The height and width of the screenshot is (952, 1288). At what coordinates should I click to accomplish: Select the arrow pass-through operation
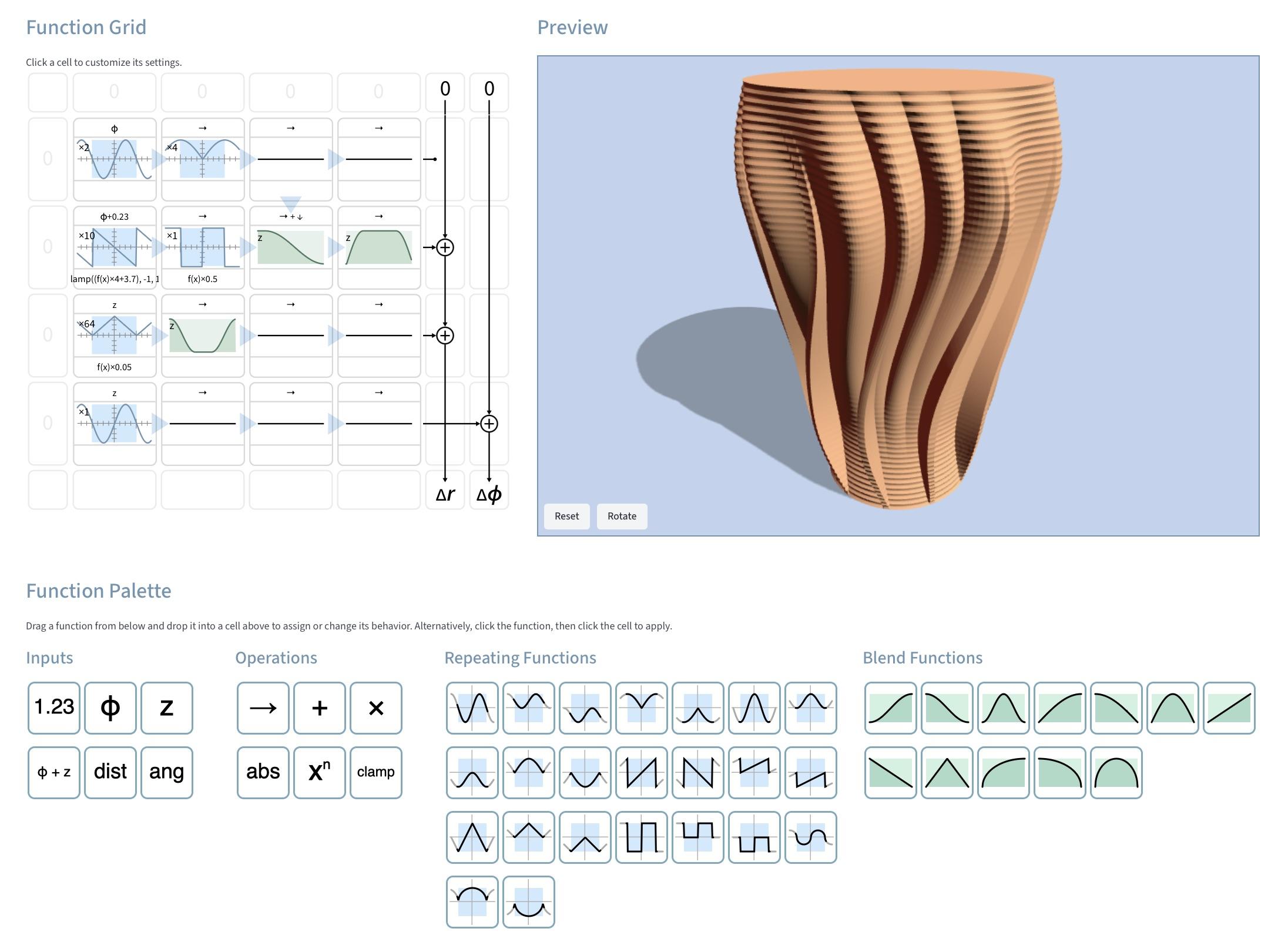pos(263,708)
